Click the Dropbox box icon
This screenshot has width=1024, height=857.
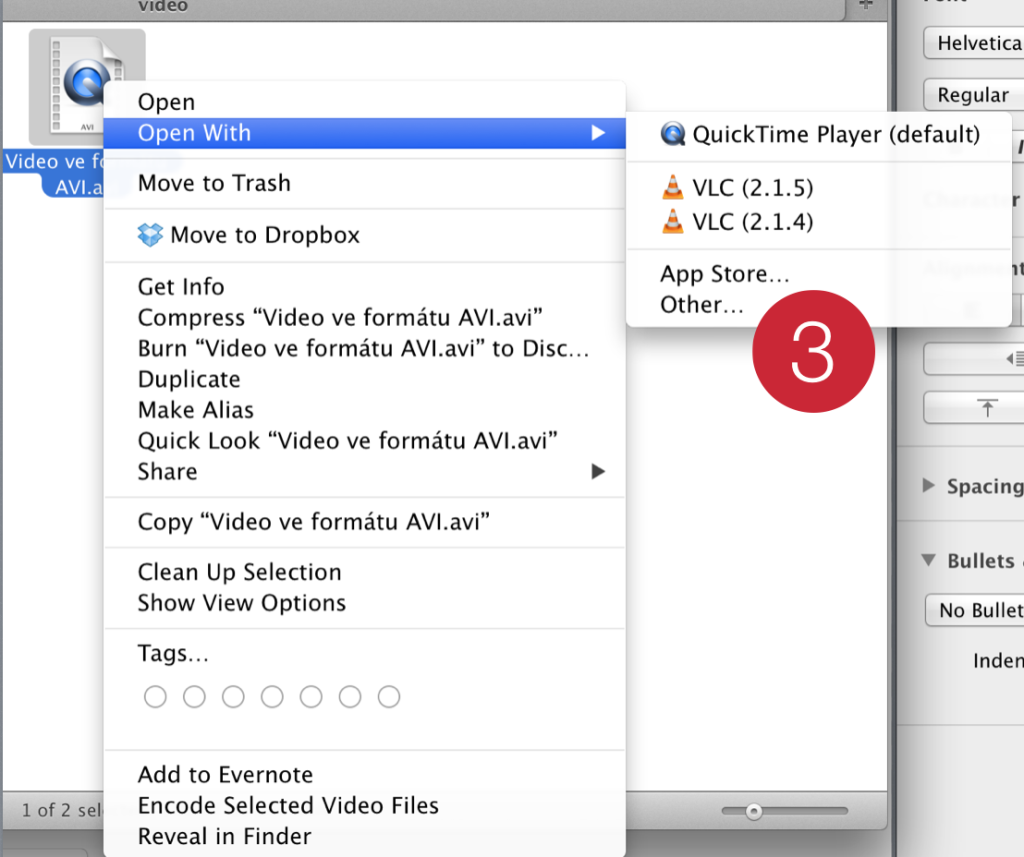150,235
